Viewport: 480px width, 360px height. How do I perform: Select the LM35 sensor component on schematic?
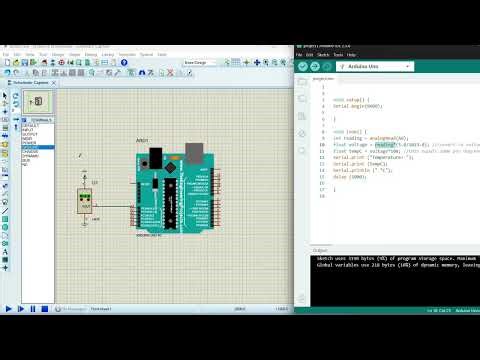85,201
